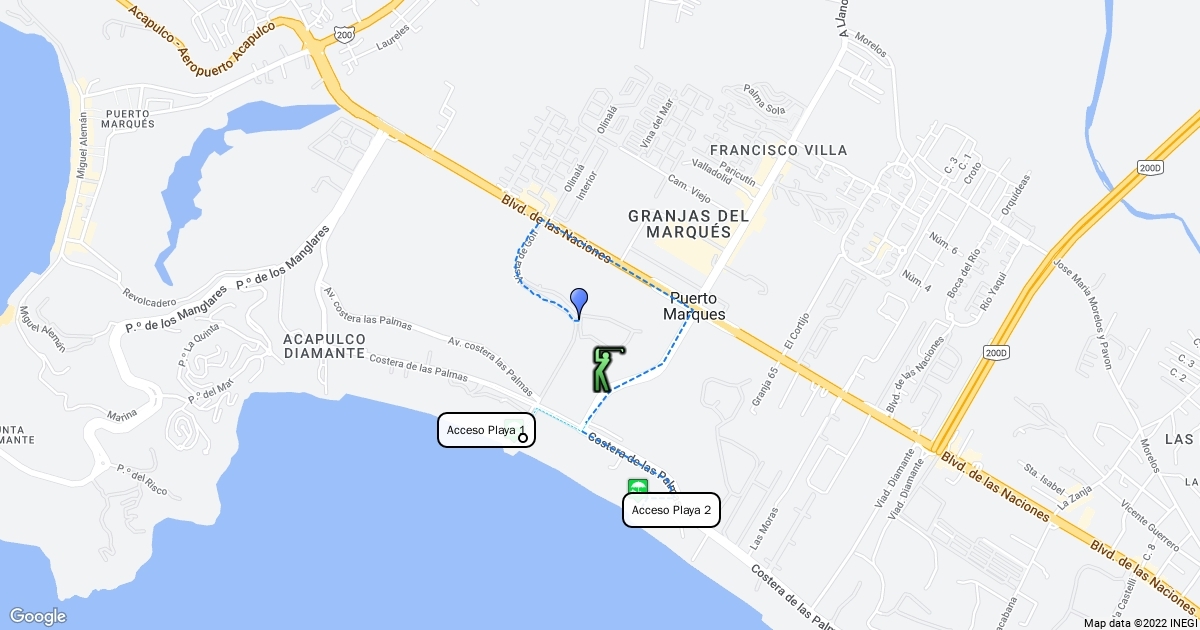This screenshot has width=1200, height=630.
Task: Open the Map data ©2022 INEGI attribution
Action: click(x=1140, y=622)
